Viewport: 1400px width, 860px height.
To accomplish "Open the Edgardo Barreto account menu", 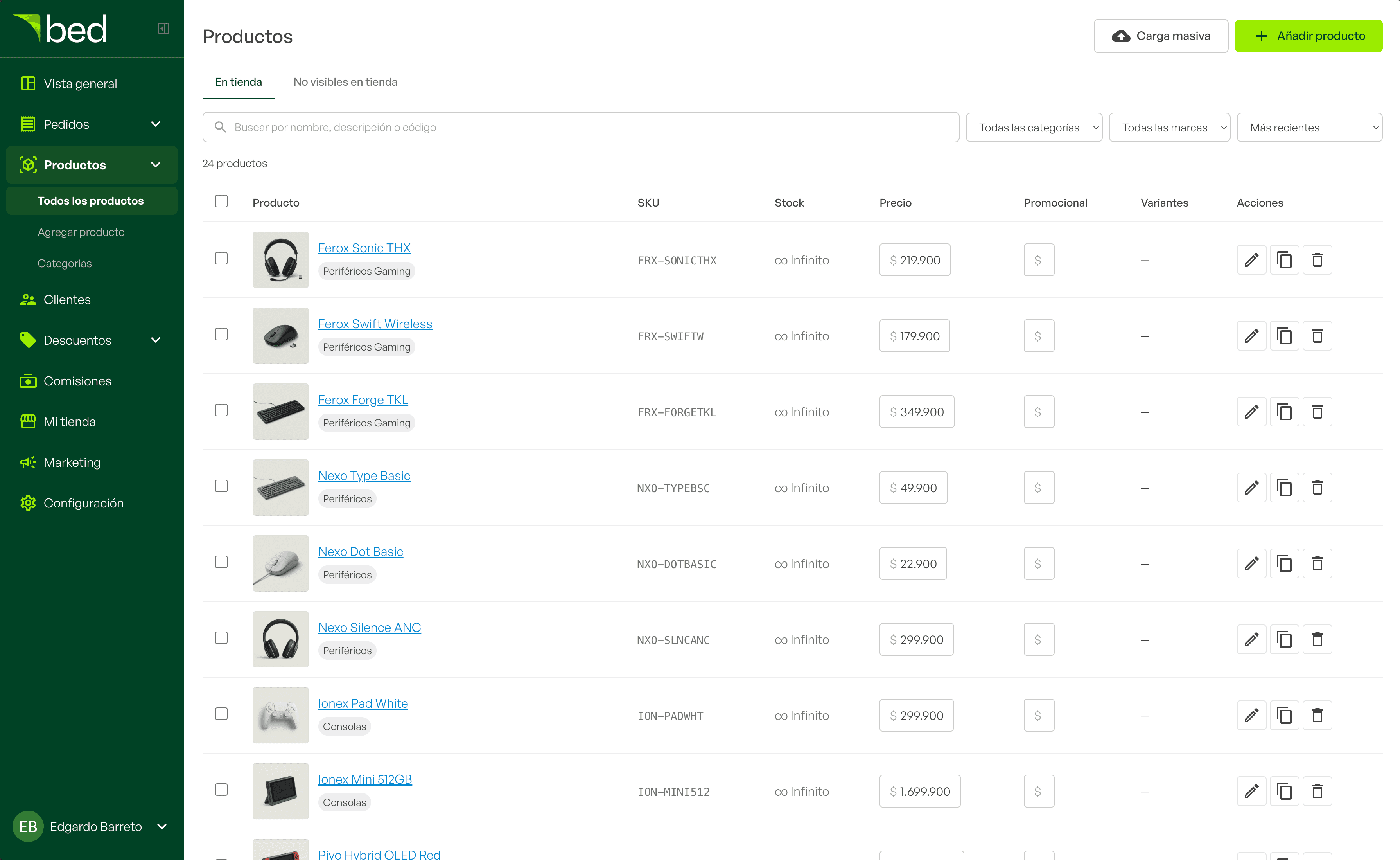I will point(92,826).
